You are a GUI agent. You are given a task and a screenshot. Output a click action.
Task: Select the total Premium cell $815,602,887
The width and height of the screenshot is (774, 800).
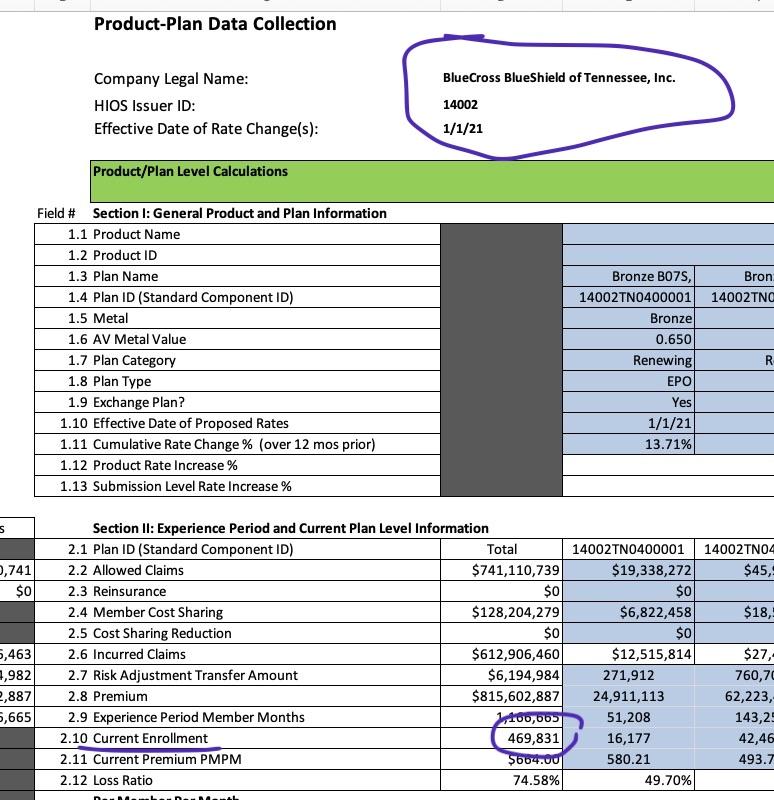515,696
